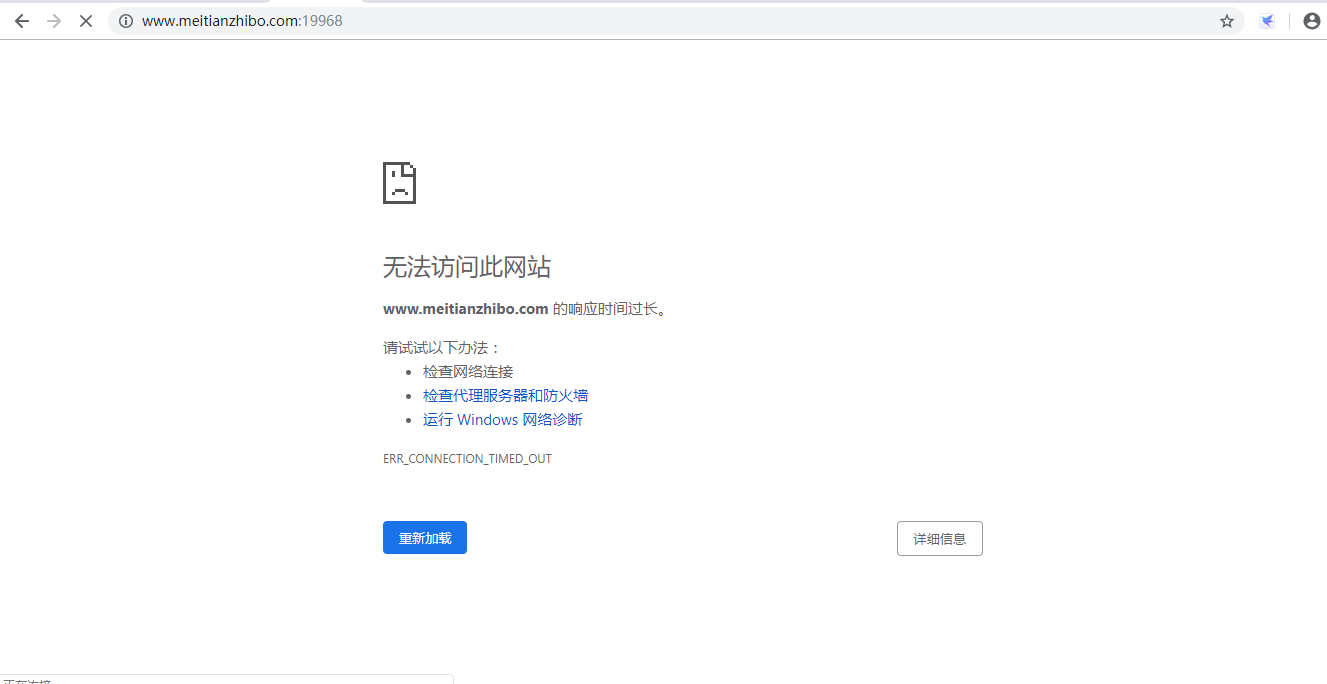
Task: Click the 检查网络连接 bullet item
Action: 467,372
